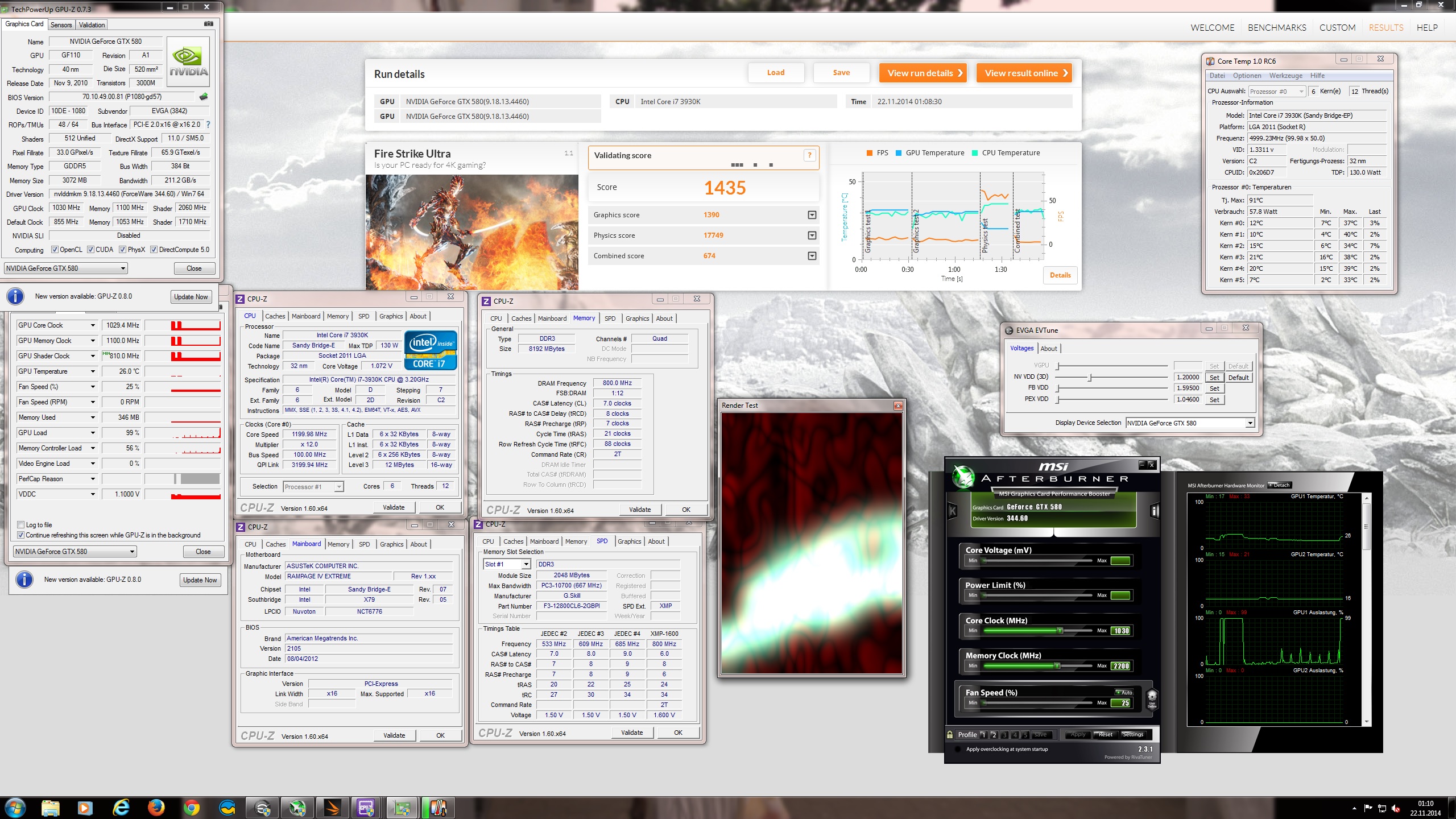
Task: Click Load button in Run details
Action: [776, 73]
